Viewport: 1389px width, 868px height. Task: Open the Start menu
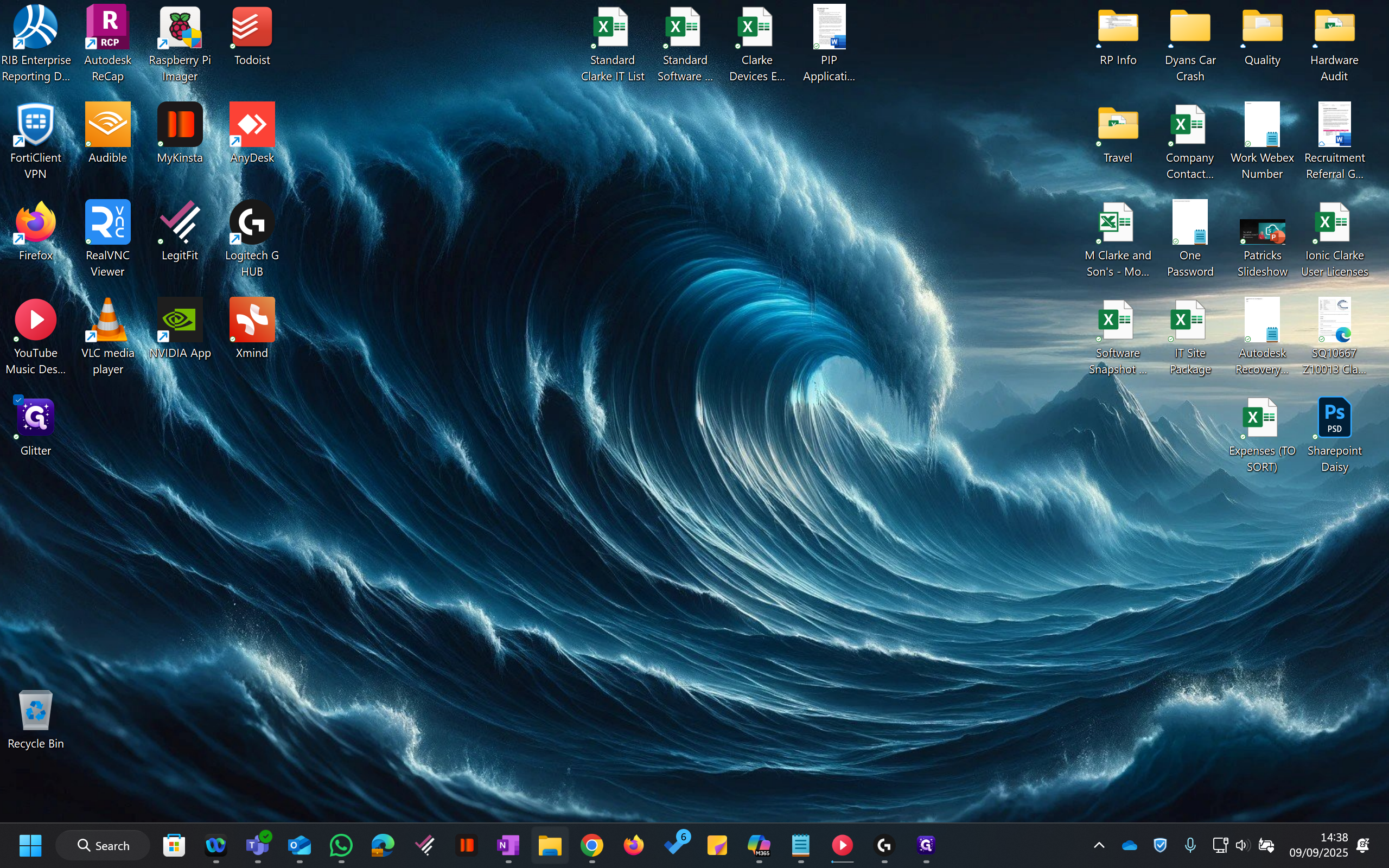[x=30, y=845]
